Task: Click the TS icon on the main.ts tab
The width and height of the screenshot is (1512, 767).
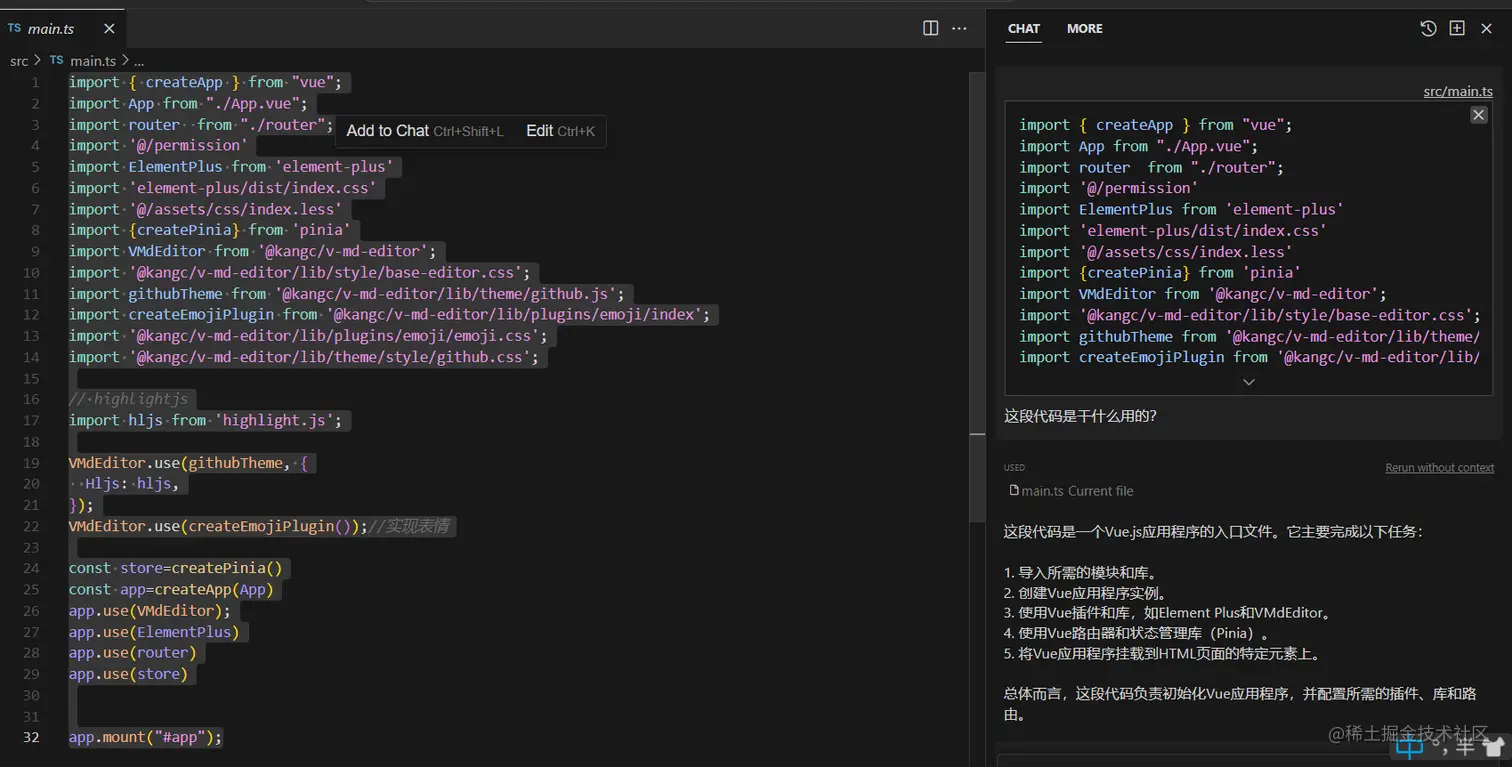Action: pyautogui.click(x=14, y=29)
